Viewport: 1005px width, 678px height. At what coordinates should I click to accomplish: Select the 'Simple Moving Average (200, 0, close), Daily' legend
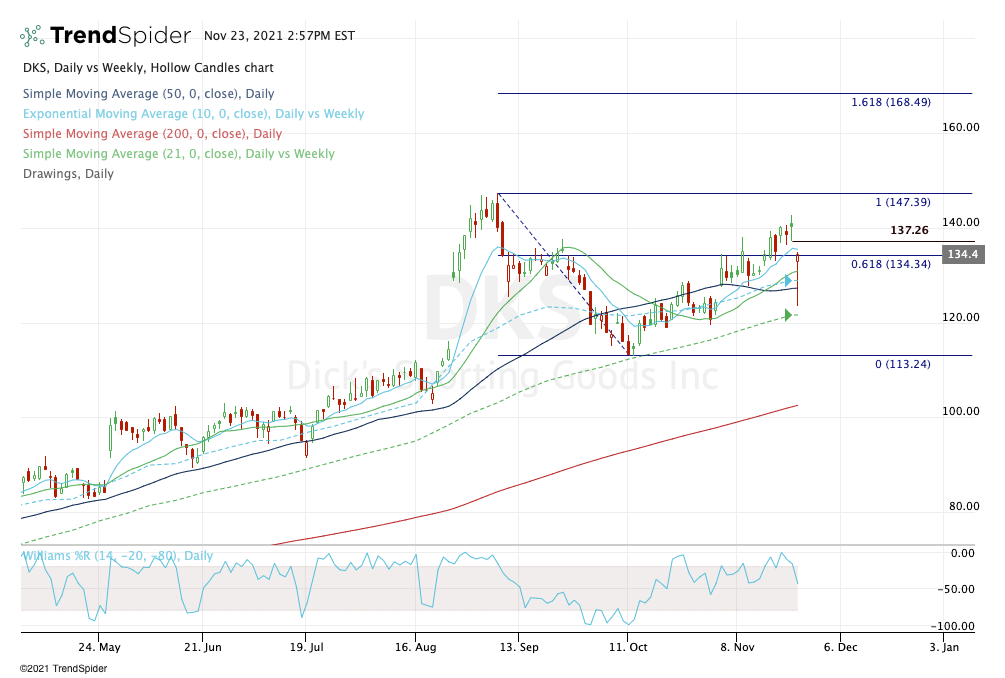(153, 134)
